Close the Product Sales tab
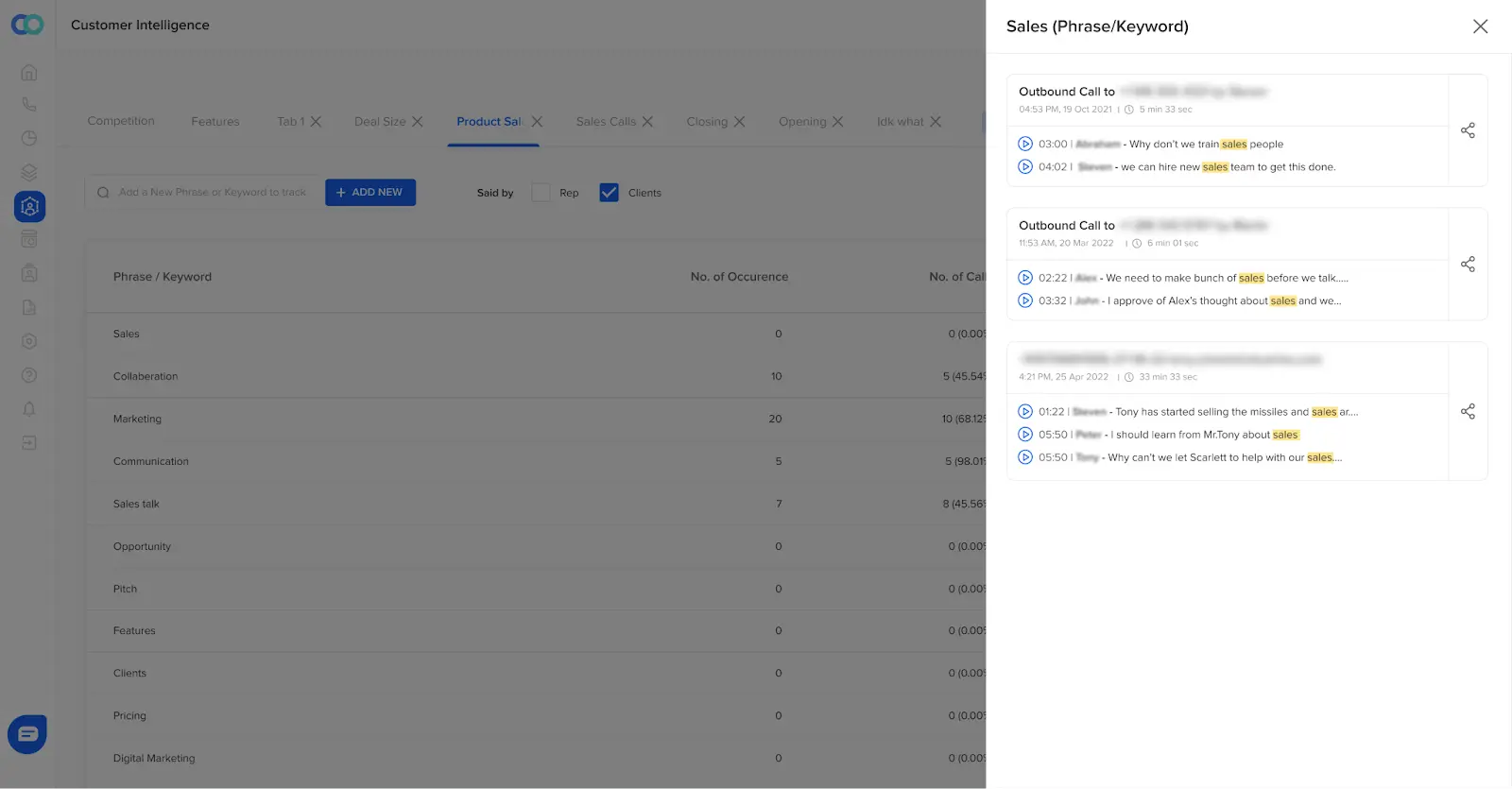 point(537,122)
